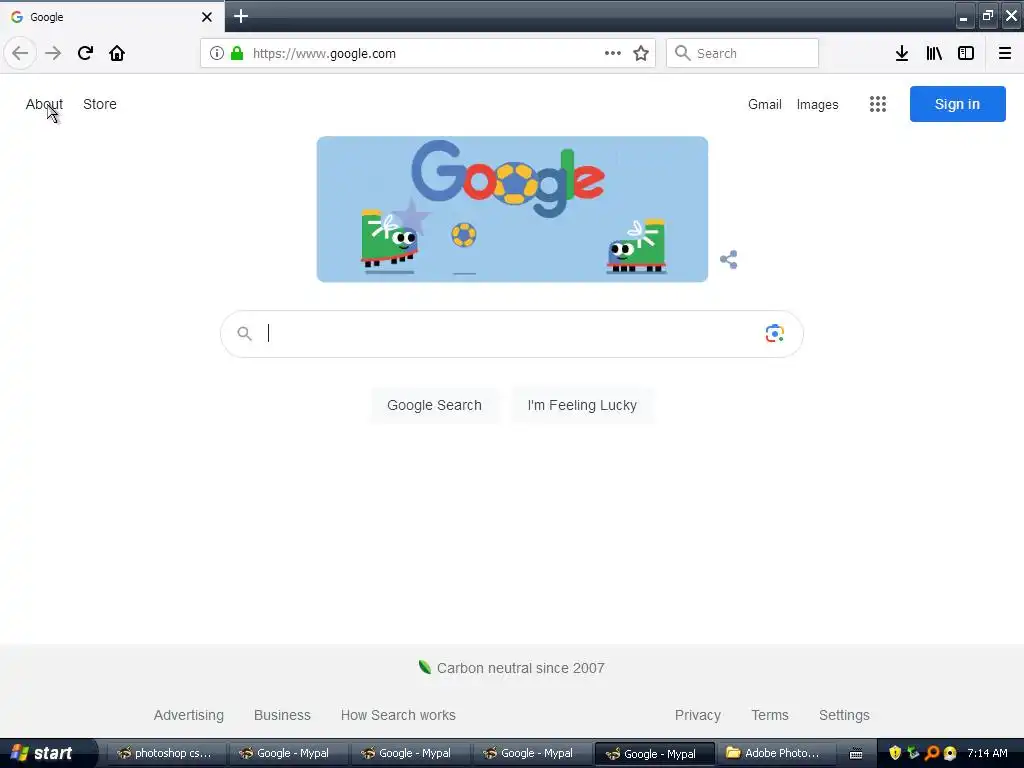
Task: Open the Downloads toolbar icon
Action: coord(902,53)
